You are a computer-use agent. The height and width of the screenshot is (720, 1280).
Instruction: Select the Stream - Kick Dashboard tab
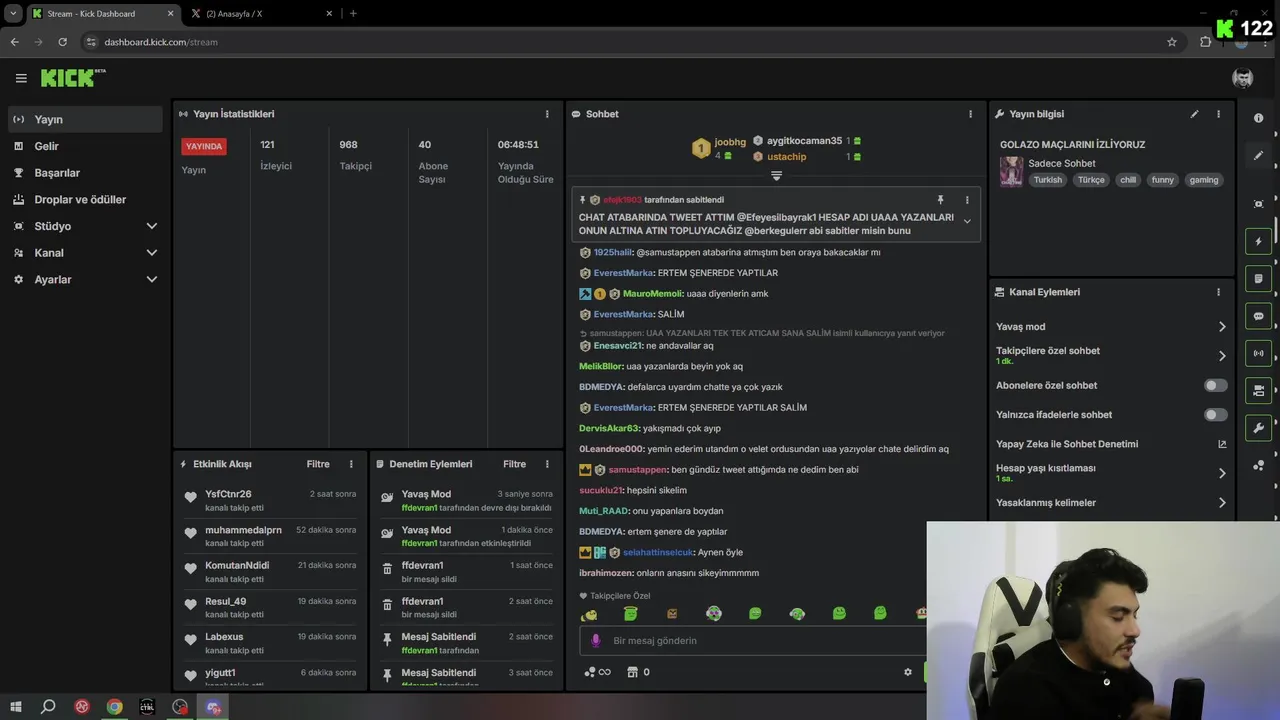[102, 13]
